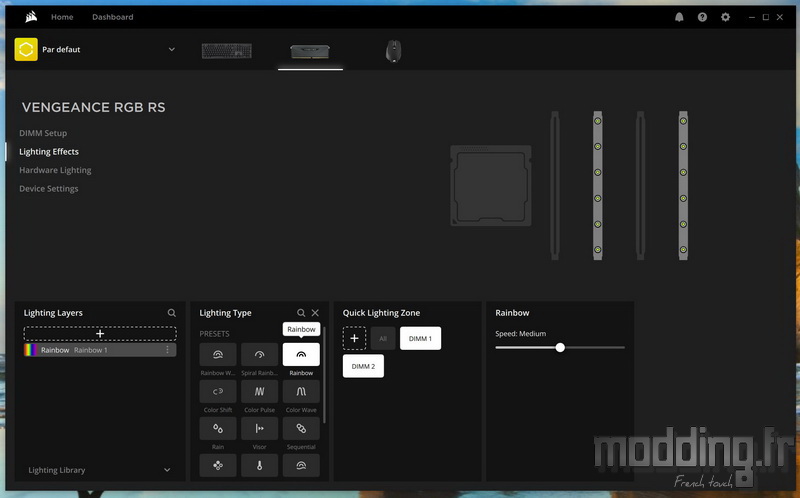Add a new lighting layer
The width and height of the screenshot is (800, 498).
(x=100, y=334)
